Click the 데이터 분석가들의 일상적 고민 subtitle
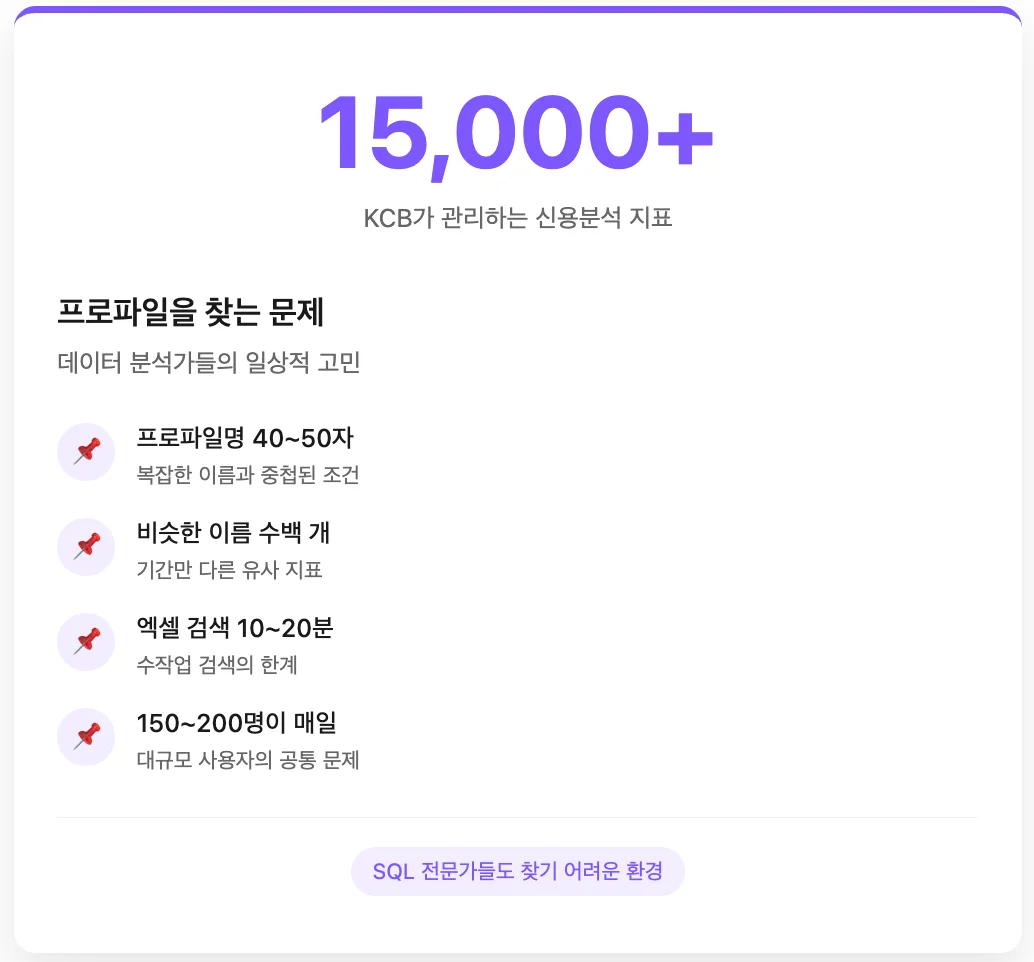The height and width of the screenshot is (962, 1034). point(208,363)
